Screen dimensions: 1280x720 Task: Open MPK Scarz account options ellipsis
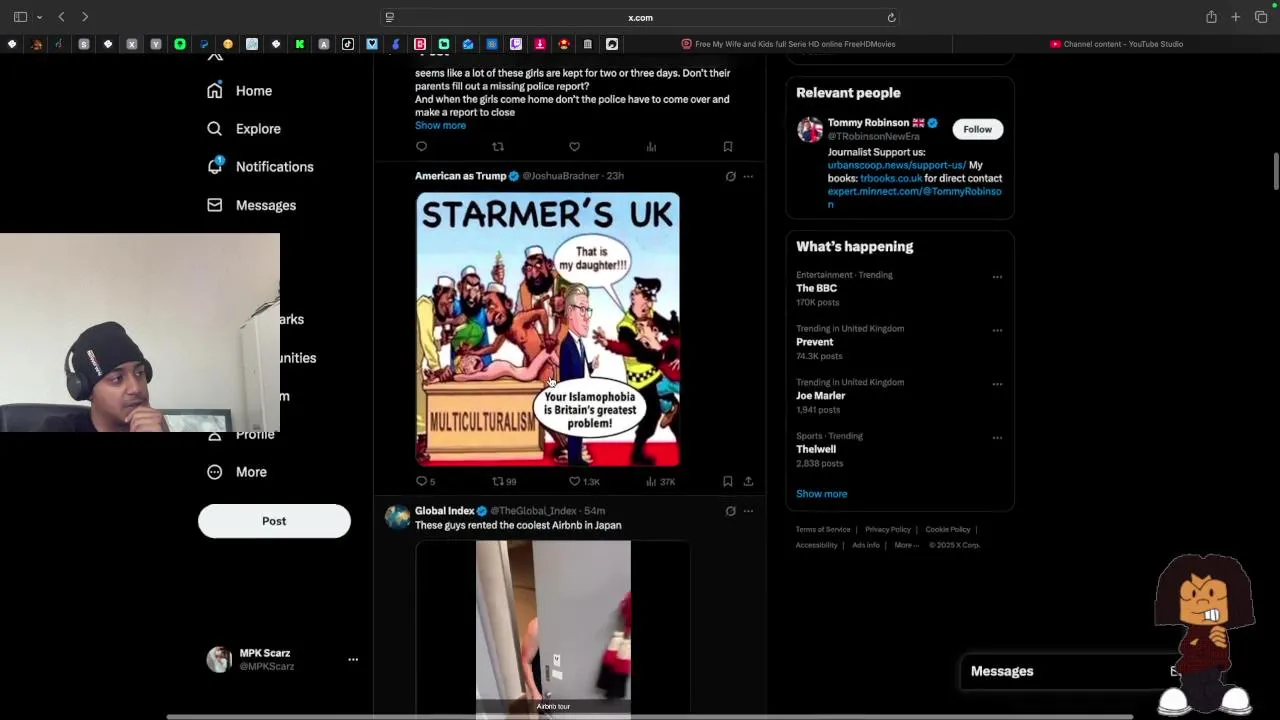tap(353, 660)
